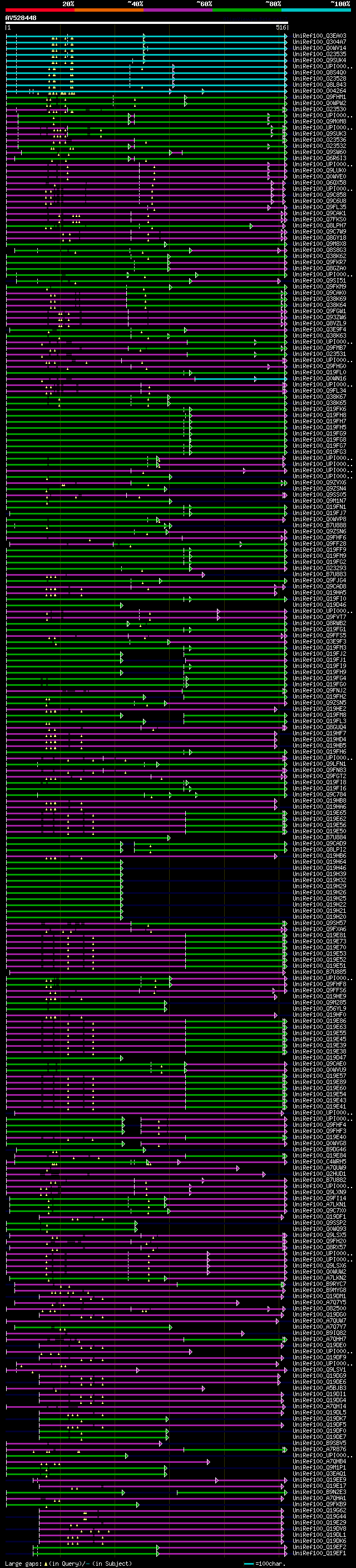Click the cyan alignment bar for Q0WN16
This screenshot has width=356, height=1568.
pos(240,379)
